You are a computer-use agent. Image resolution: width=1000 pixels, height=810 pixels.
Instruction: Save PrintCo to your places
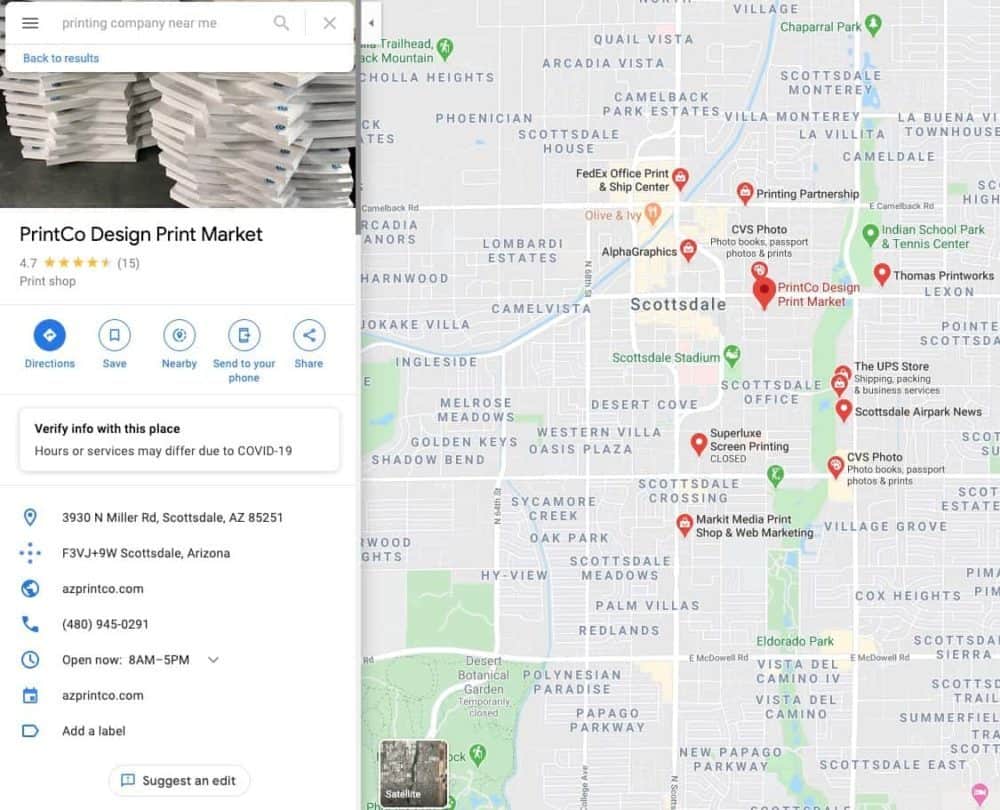[114, 335]
